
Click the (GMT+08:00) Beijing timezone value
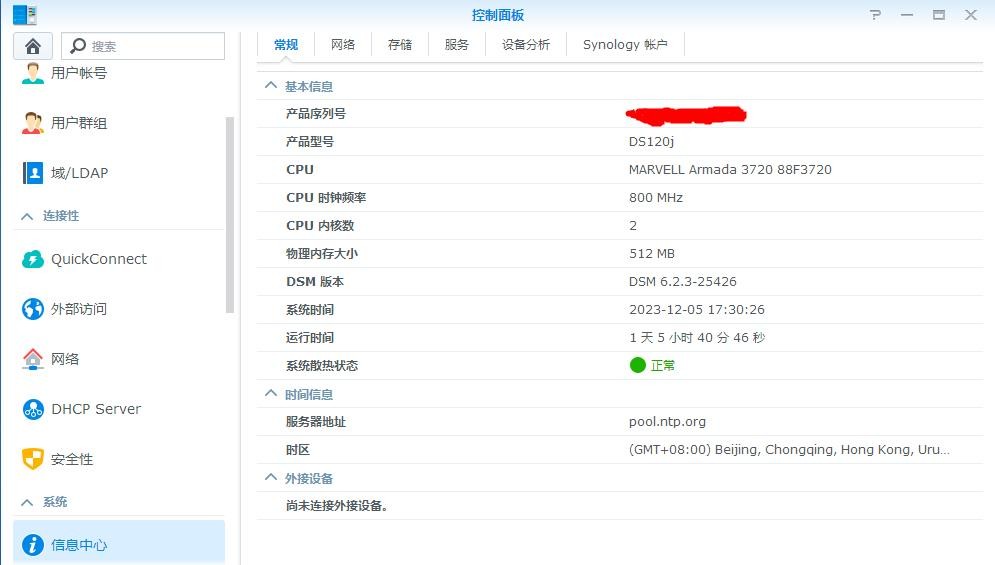coord(789,449)
